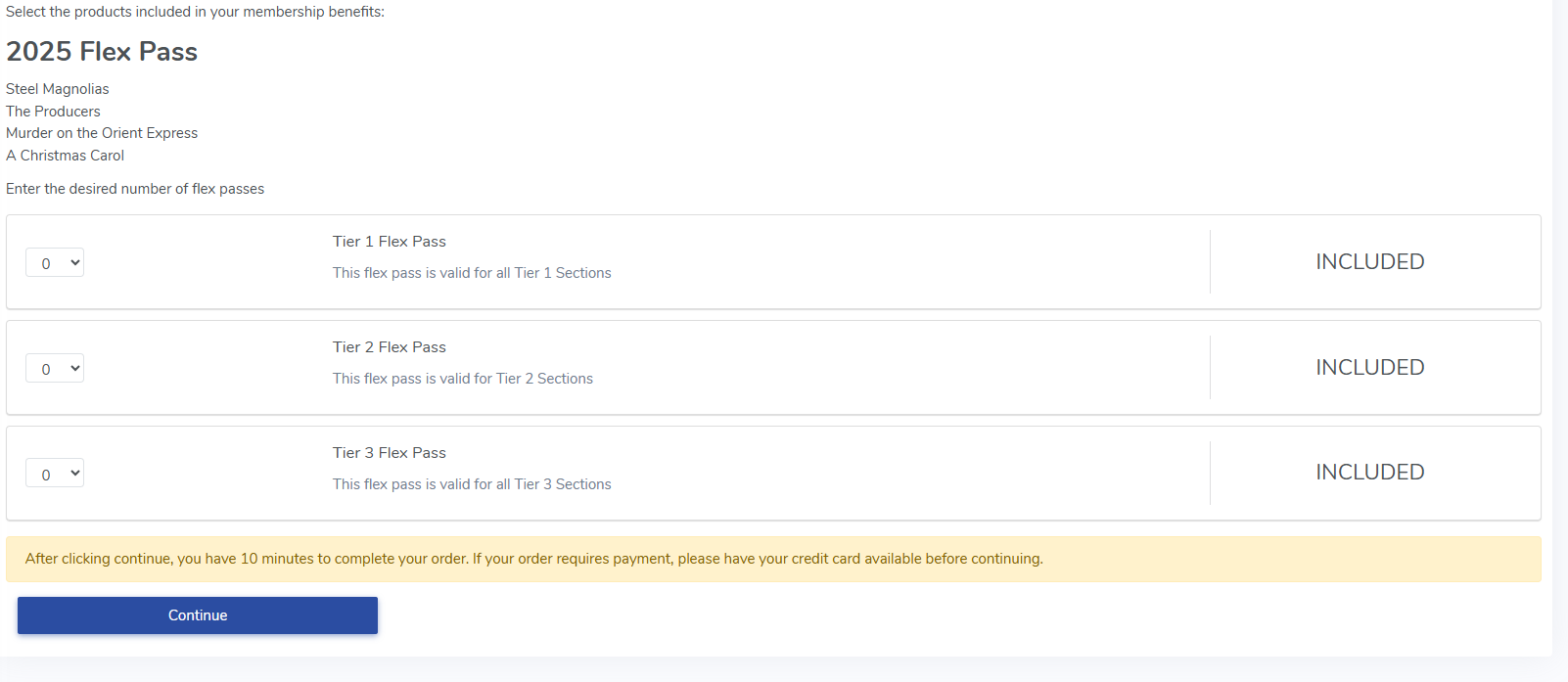
Task: Open the Tier 3 Flex Pass quantity dropdown
Action: click(x=55, y=474)
